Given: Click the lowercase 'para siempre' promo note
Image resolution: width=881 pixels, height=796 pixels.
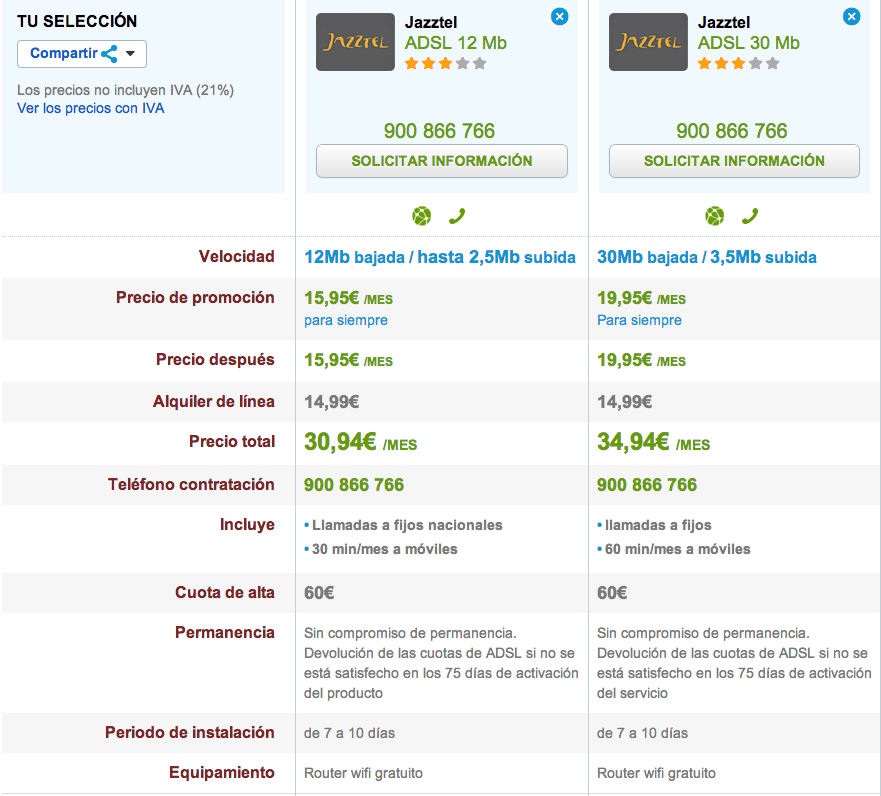Looking at the screenshot, I should point(346,320).
